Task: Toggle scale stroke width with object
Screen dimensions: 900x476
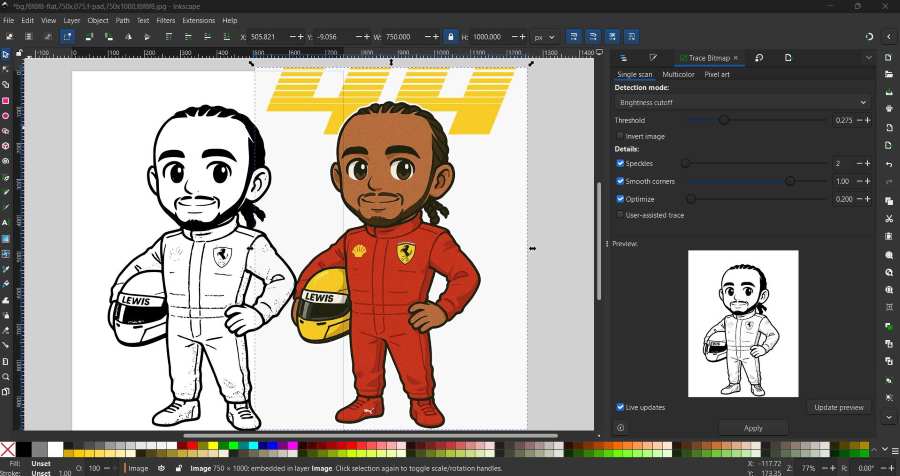Action: [573, 37]
